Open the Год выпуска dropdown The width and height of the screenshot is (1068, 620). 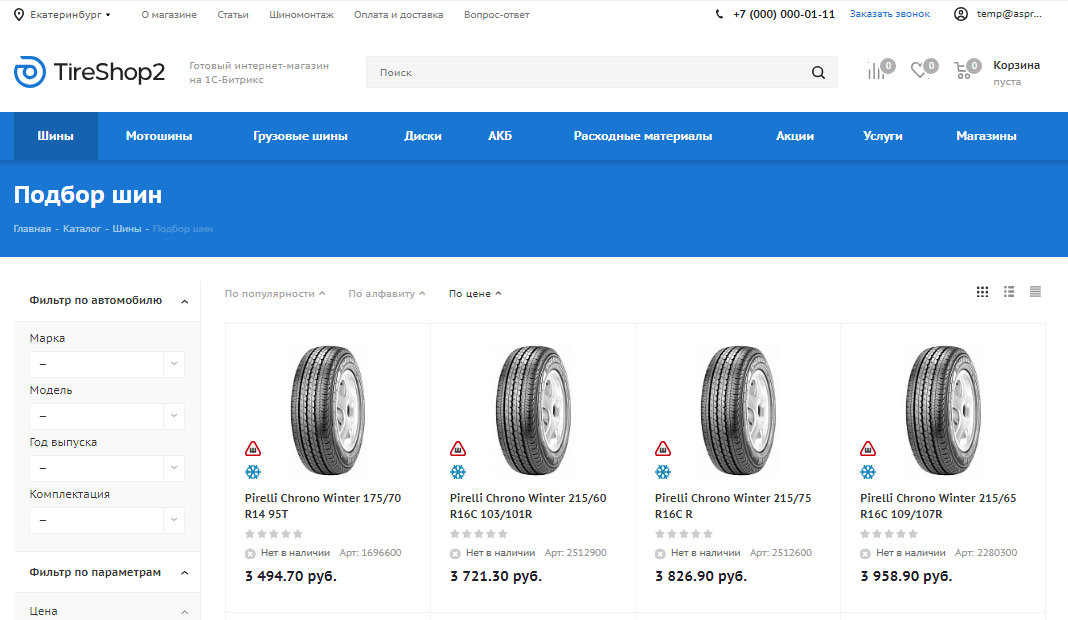[x=107, y=468]
